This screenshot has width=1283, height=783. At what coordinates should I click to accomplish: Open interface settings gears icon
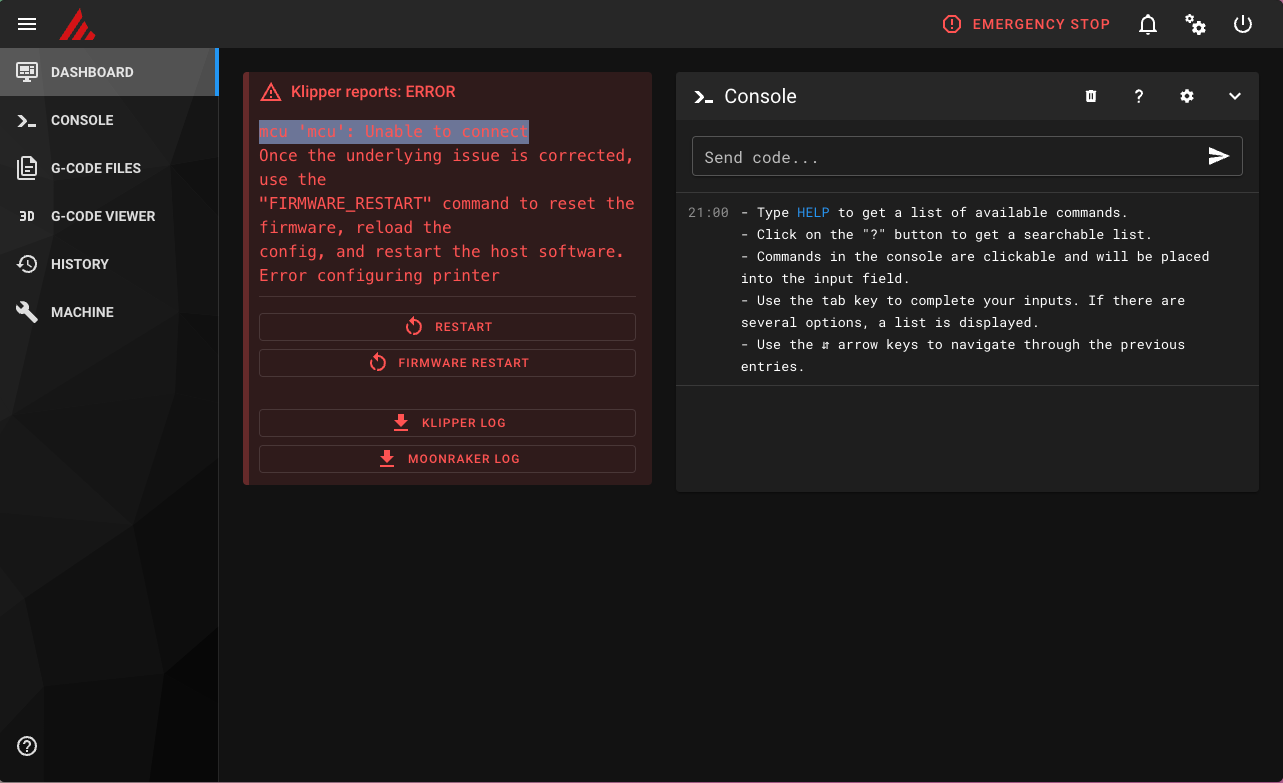1195,24
